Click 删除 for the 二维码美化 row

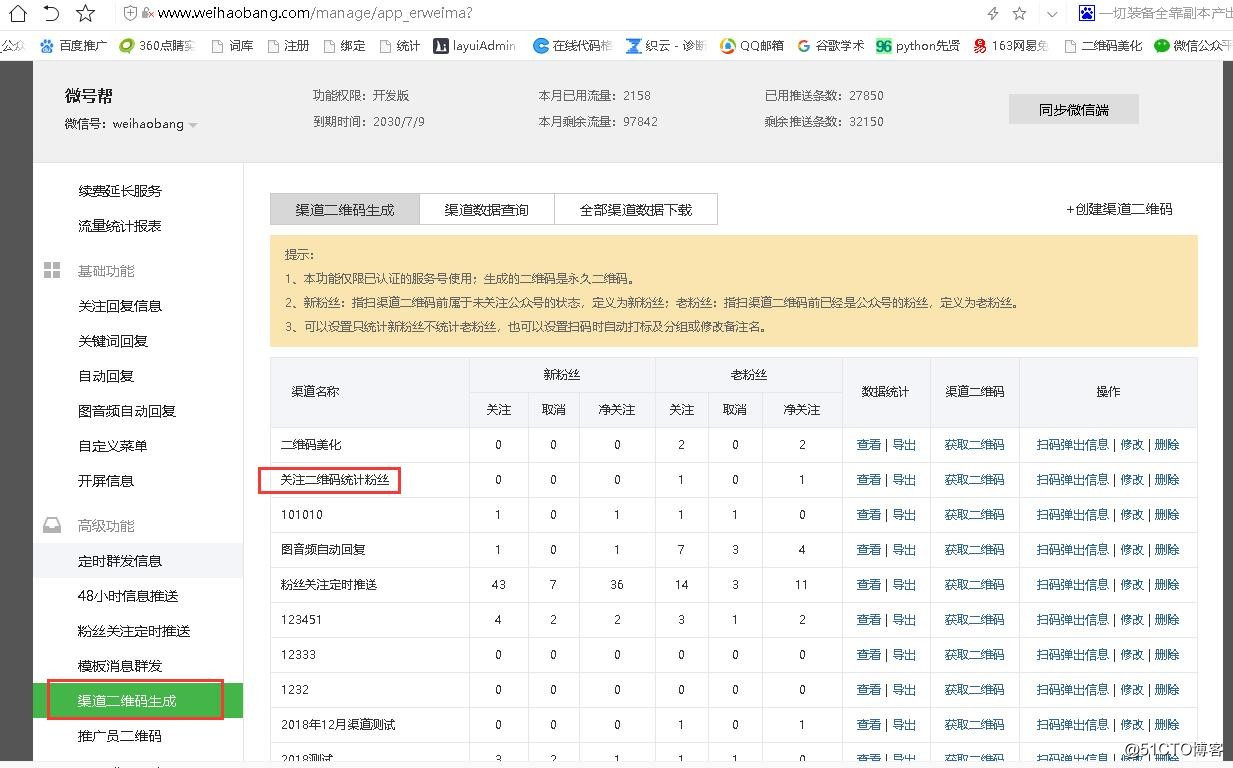1167,445
